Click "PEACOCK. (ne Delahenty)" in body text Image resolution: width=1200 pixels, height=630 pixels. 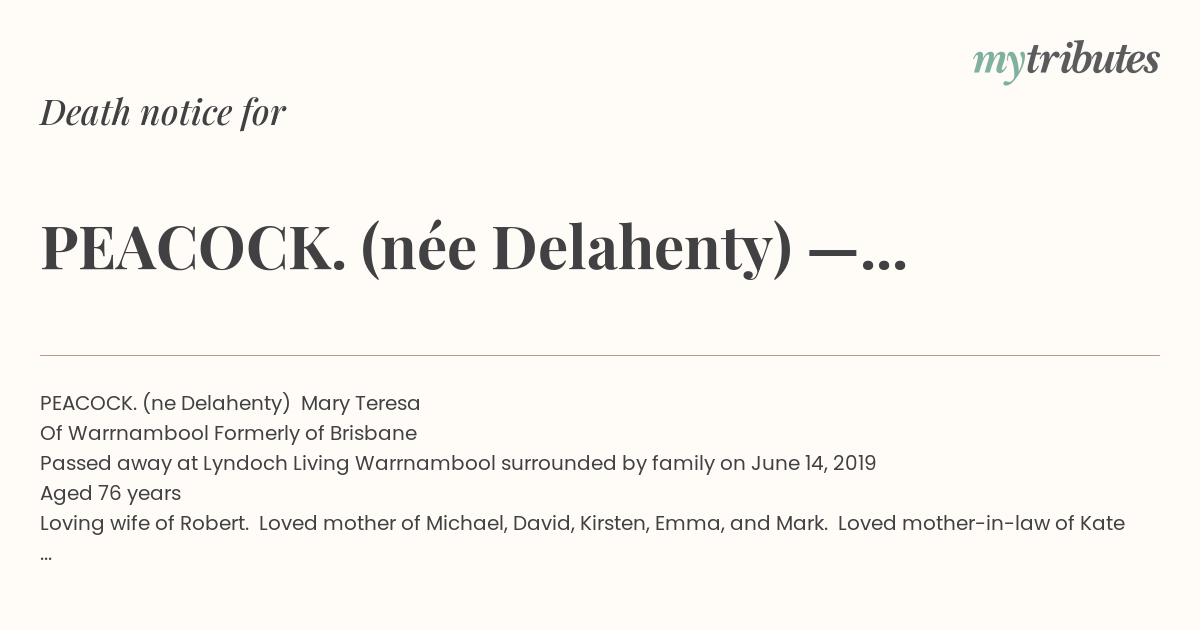point(165,403)
